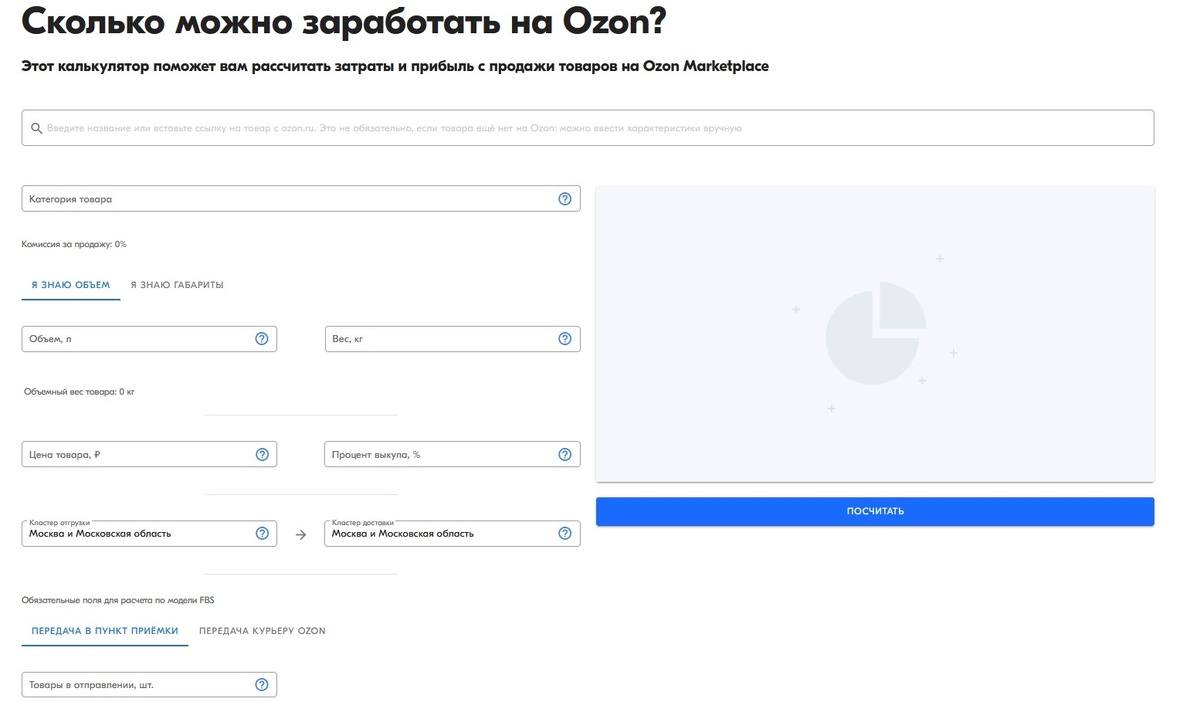The image size is (1200, 712).
Task: Click the subtitle starting with Этот калькулятор поможет
Action: [395, 66]
